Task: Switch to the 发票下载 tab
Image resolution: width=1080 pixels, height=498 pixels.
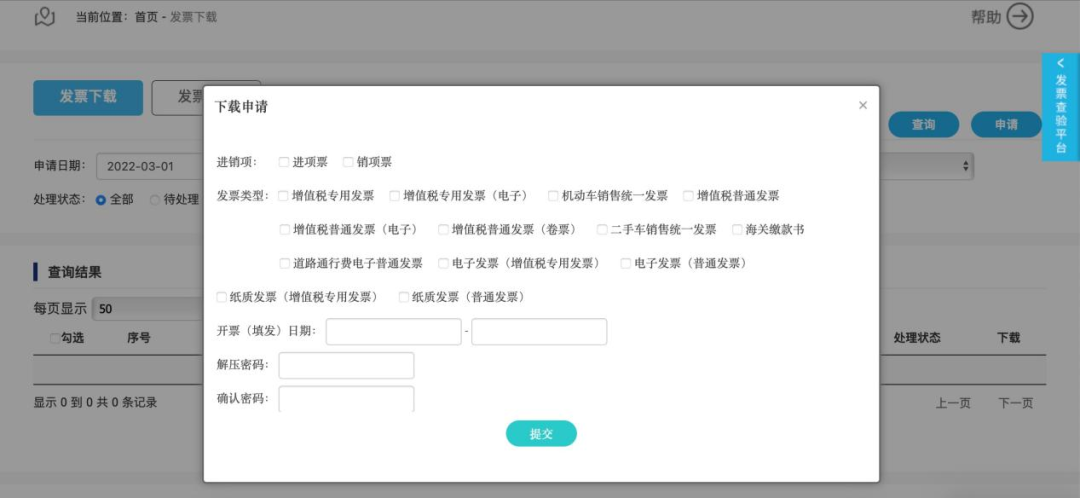Action: (88, 97)
